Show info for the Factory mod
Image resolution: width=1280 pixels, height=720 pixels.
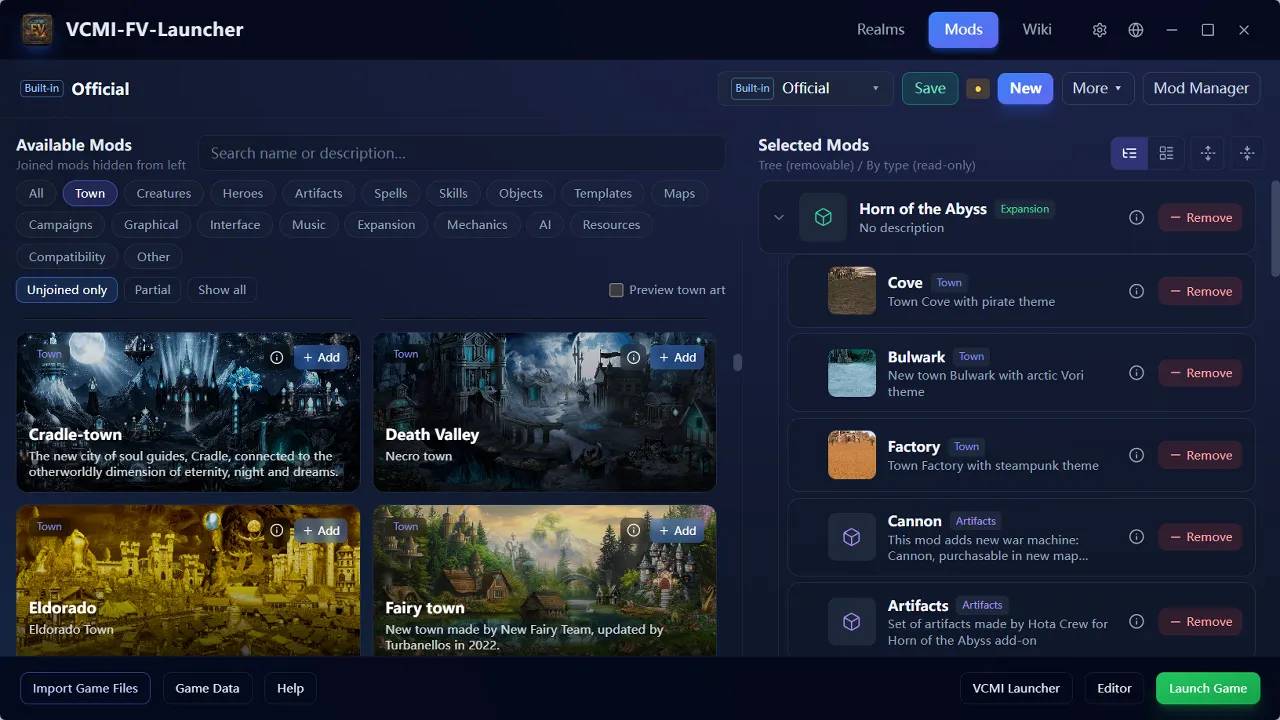pyautogui.click(x=1136, y=455)
